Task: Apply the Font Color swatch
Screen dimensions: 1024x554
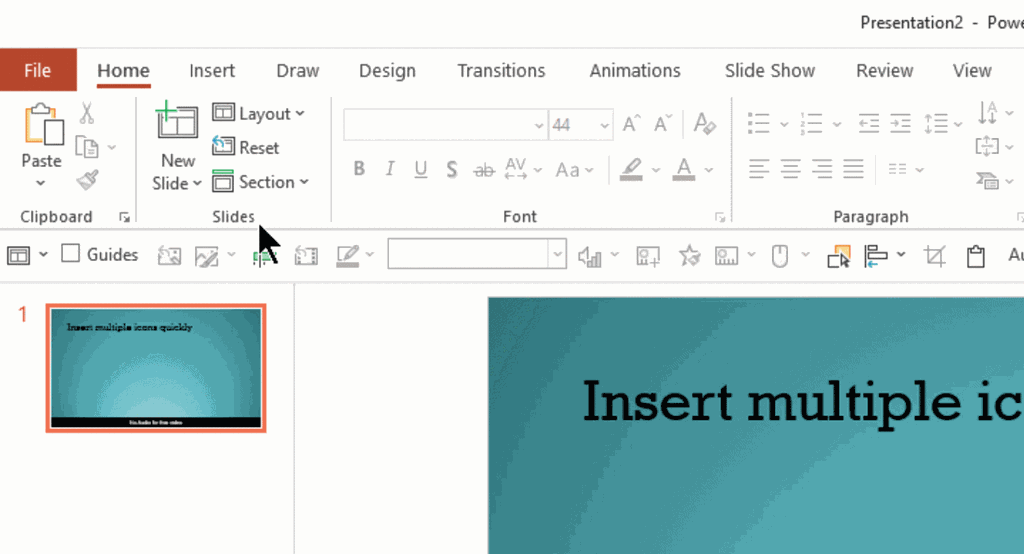Action: click(684, 169)
